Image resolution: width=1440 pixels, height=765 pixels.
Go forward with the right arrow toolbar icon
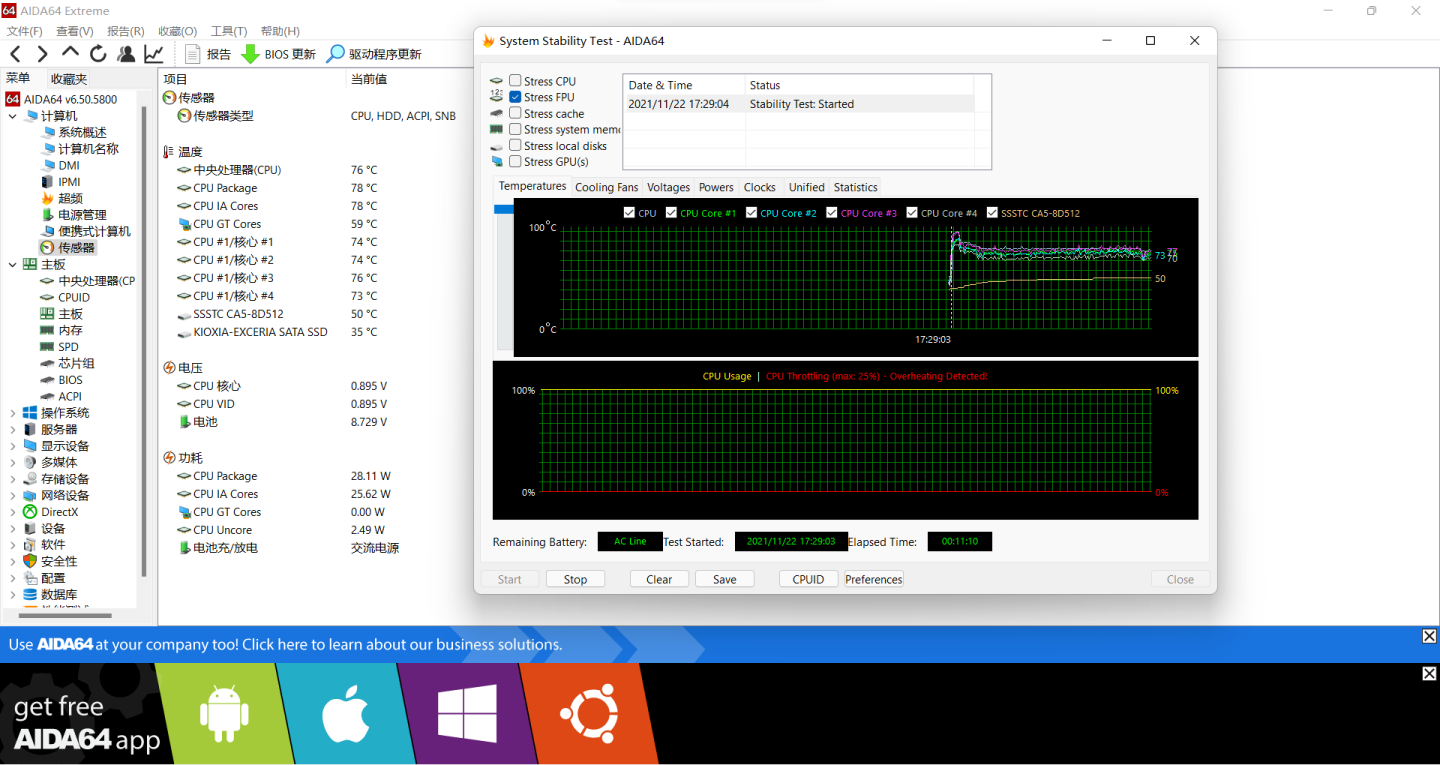tap(42, 54)
